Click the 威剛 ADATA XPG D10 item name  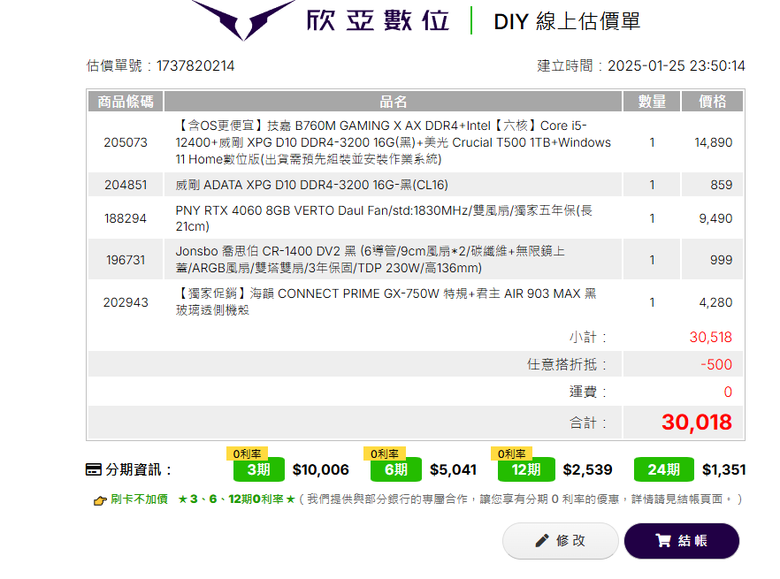tap(311, 185)
